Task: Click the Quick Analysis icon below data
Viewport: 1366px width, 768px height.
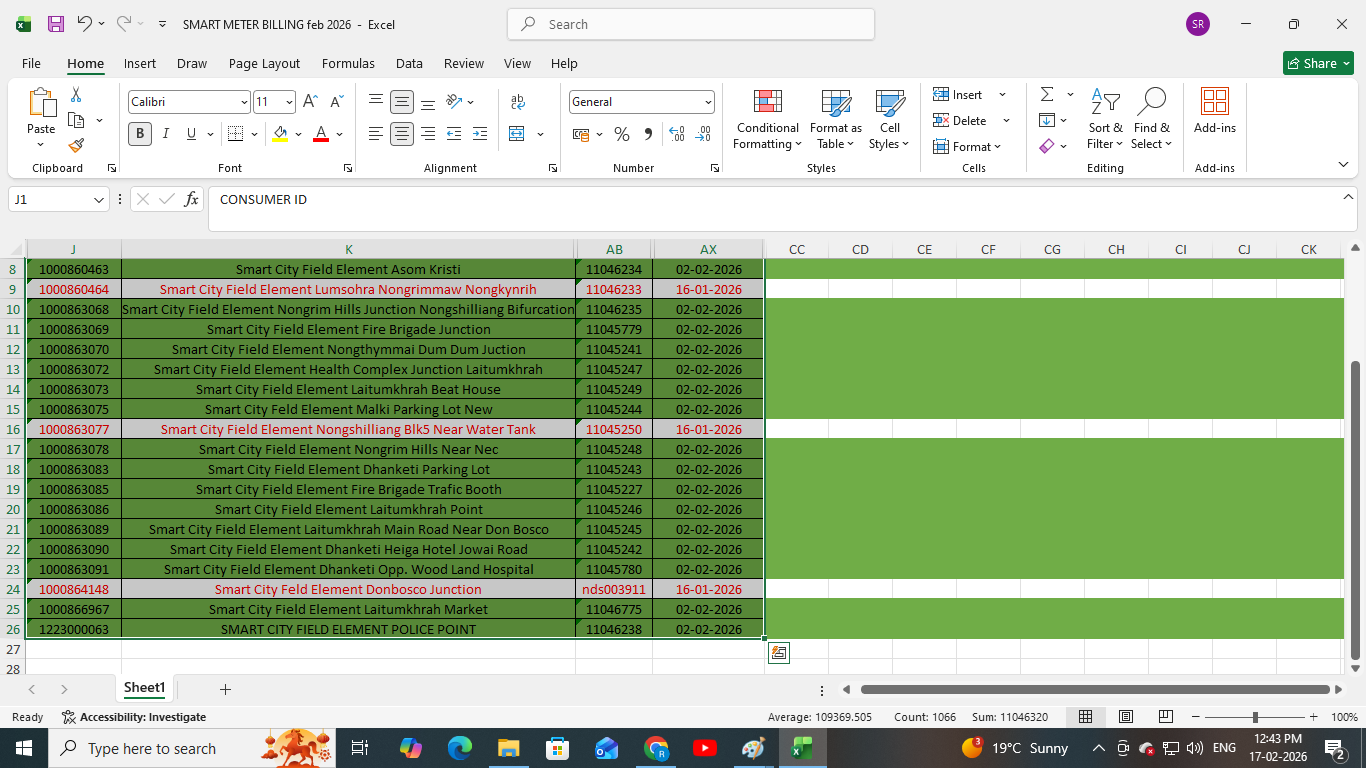Action: coord(779,653)
